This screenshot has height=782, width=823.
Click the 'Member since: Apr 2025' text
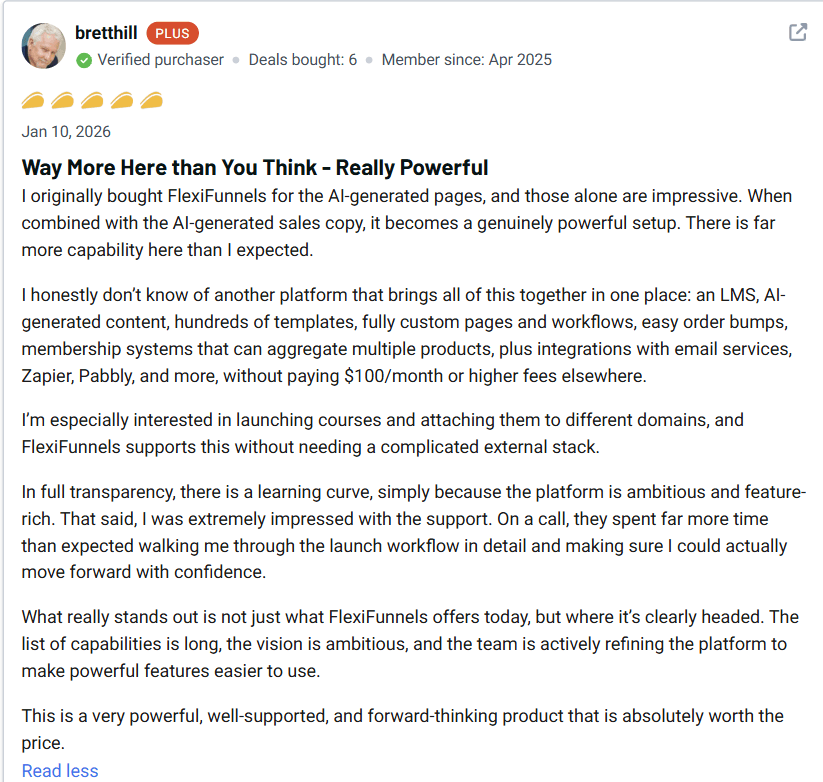[467, 60]
